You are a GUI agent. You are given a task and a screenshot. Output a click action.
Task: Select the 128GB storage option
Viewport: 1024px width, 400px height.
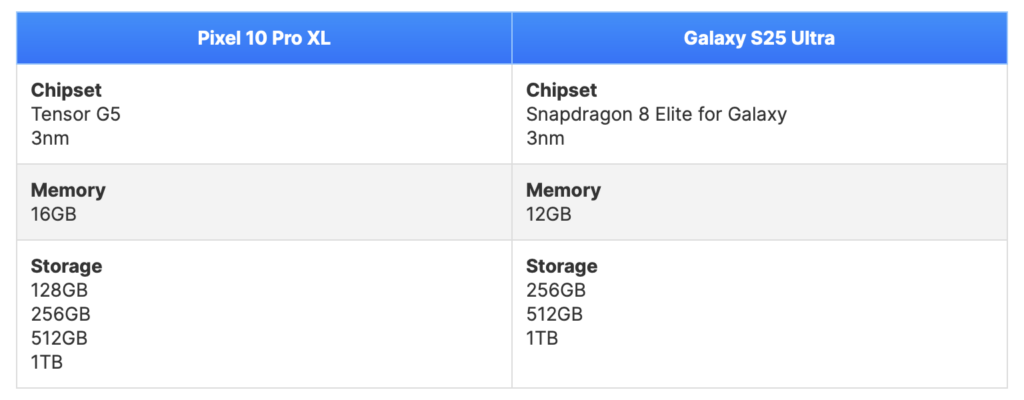59,290
